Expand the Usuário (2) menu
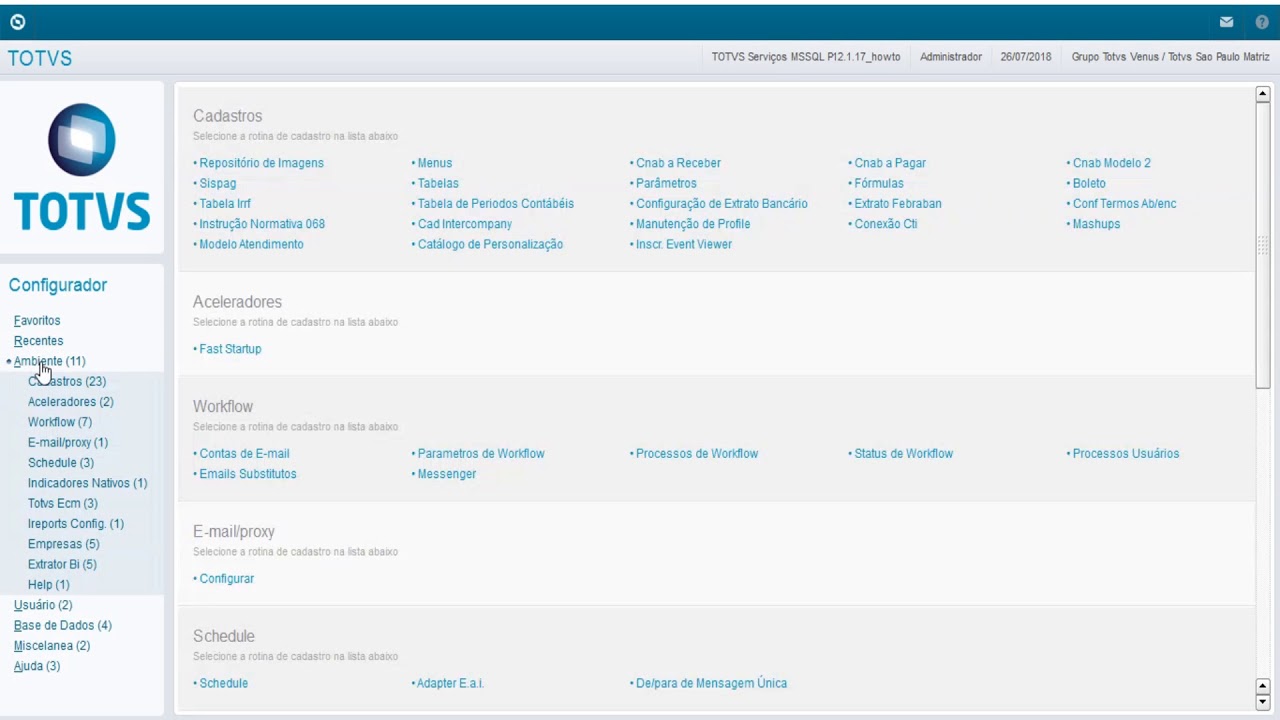This screenshot has height=720, width=1280. pos(43,605)
